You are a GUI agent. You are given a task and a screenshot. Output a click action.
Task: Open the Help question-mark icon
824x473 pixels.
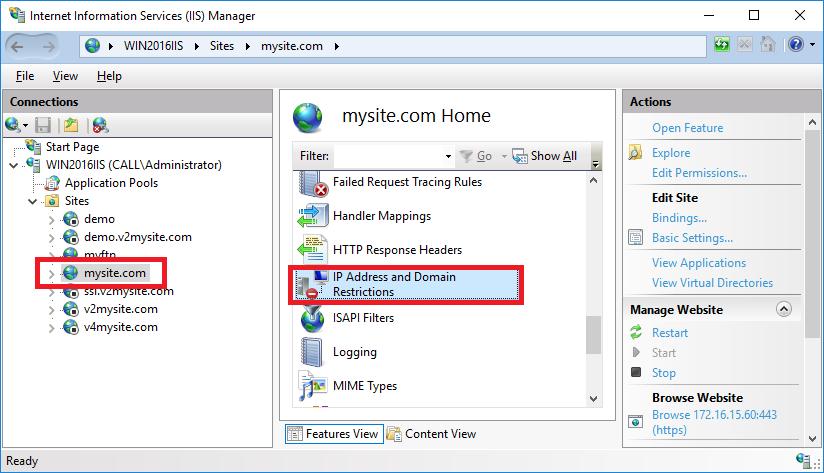point(796,45)
